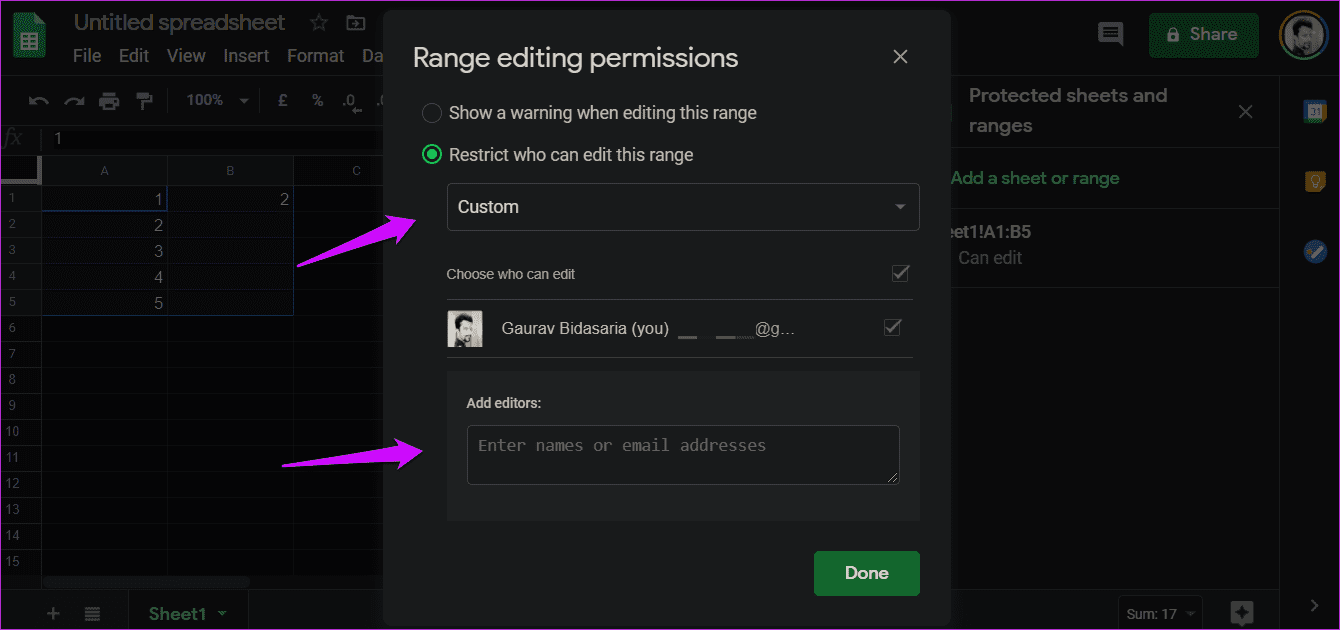Open Tasks in side panel
This screenshot has height=630, width=1340.
tap(1314, 252)
